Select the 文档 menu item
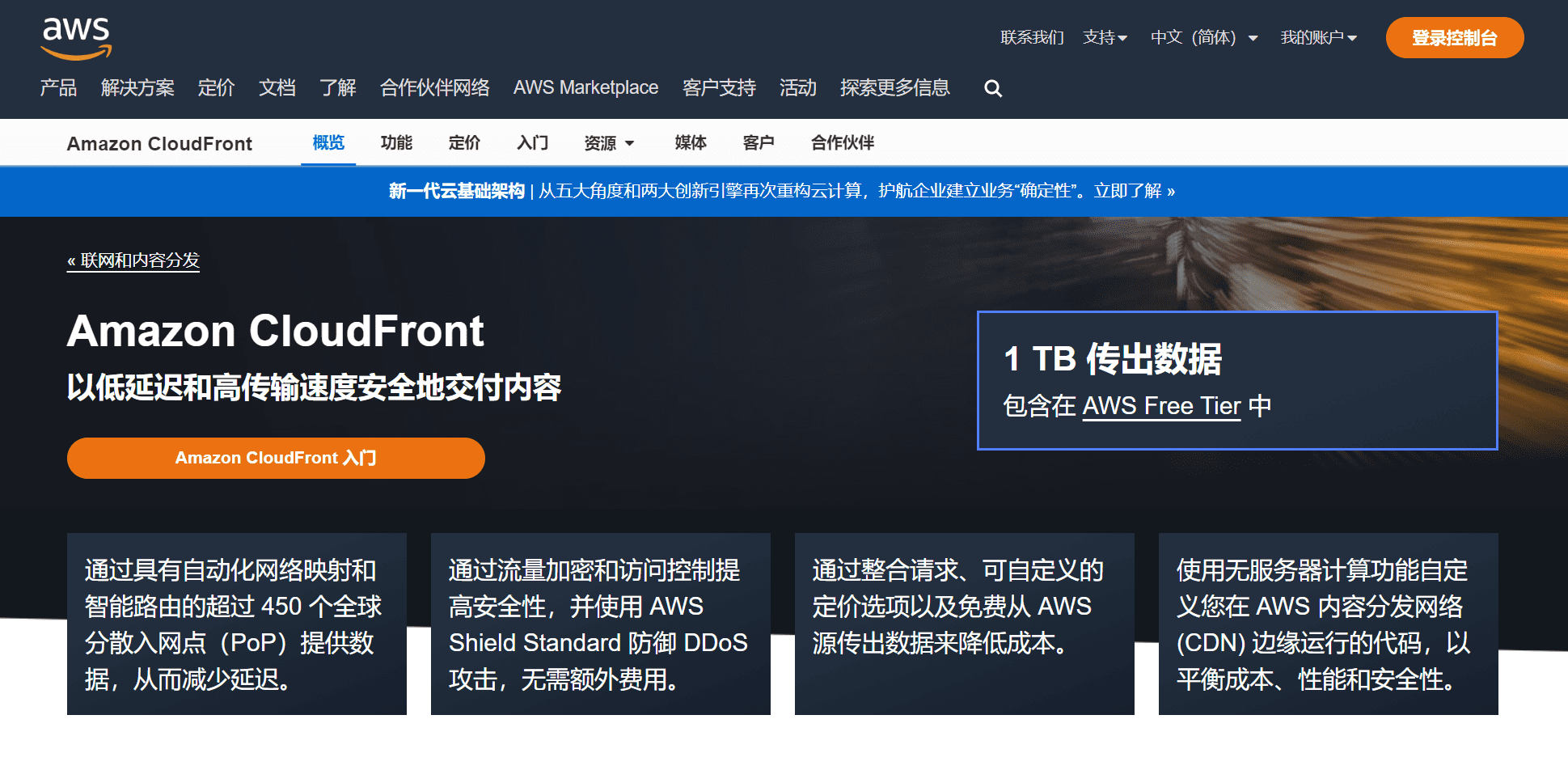This screenshot has width=1568, height=770. (277, 88)
